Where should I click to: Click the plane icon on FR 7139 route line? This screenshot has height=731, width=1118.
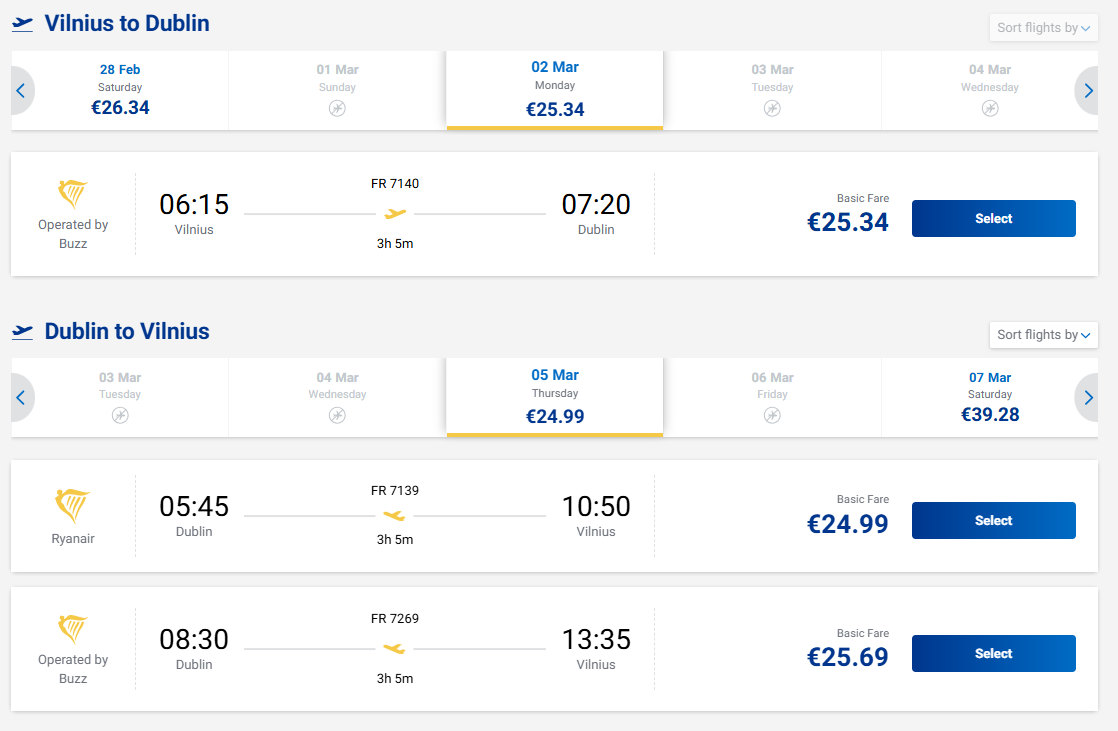click(395, 516)
